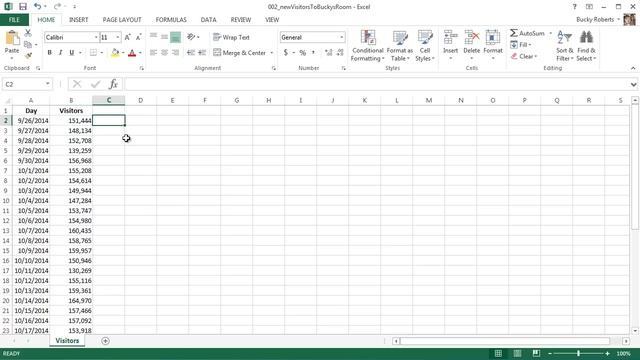640x360 pixels.
Task: Toggle Underline formatting
Action: 72,53
